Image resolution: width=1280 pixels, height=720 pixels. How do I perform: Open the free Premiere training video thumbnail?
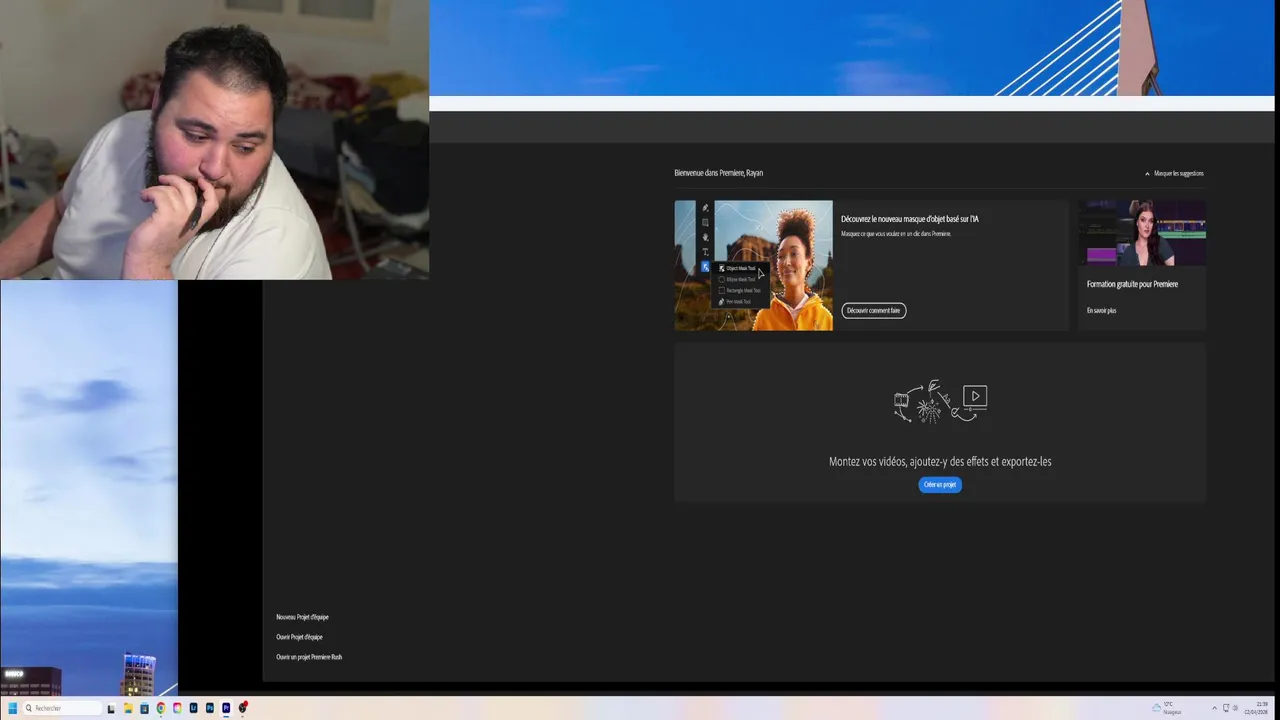[x=1142, y=232]
